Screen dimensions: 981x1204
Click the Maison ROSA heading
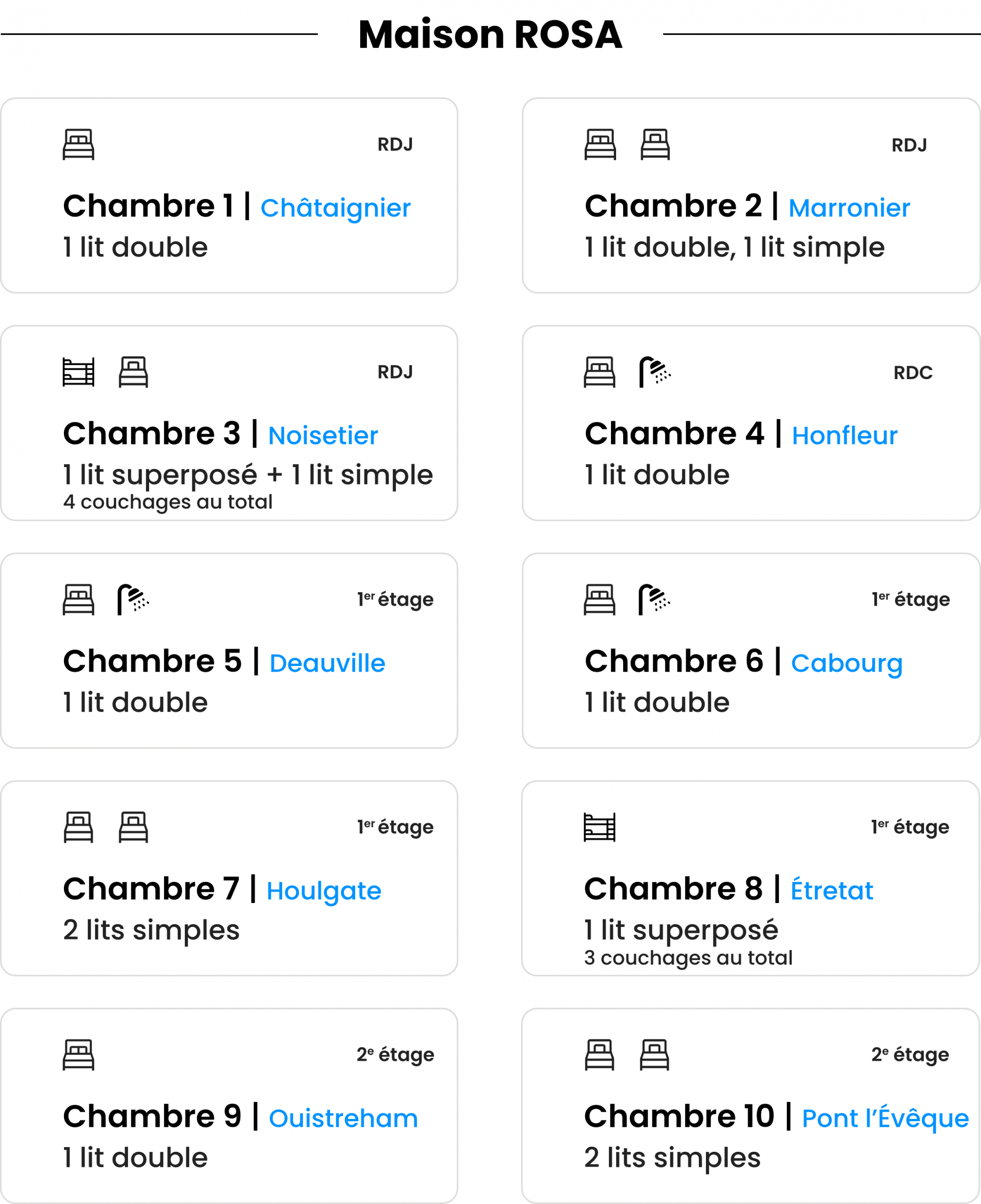490,34
